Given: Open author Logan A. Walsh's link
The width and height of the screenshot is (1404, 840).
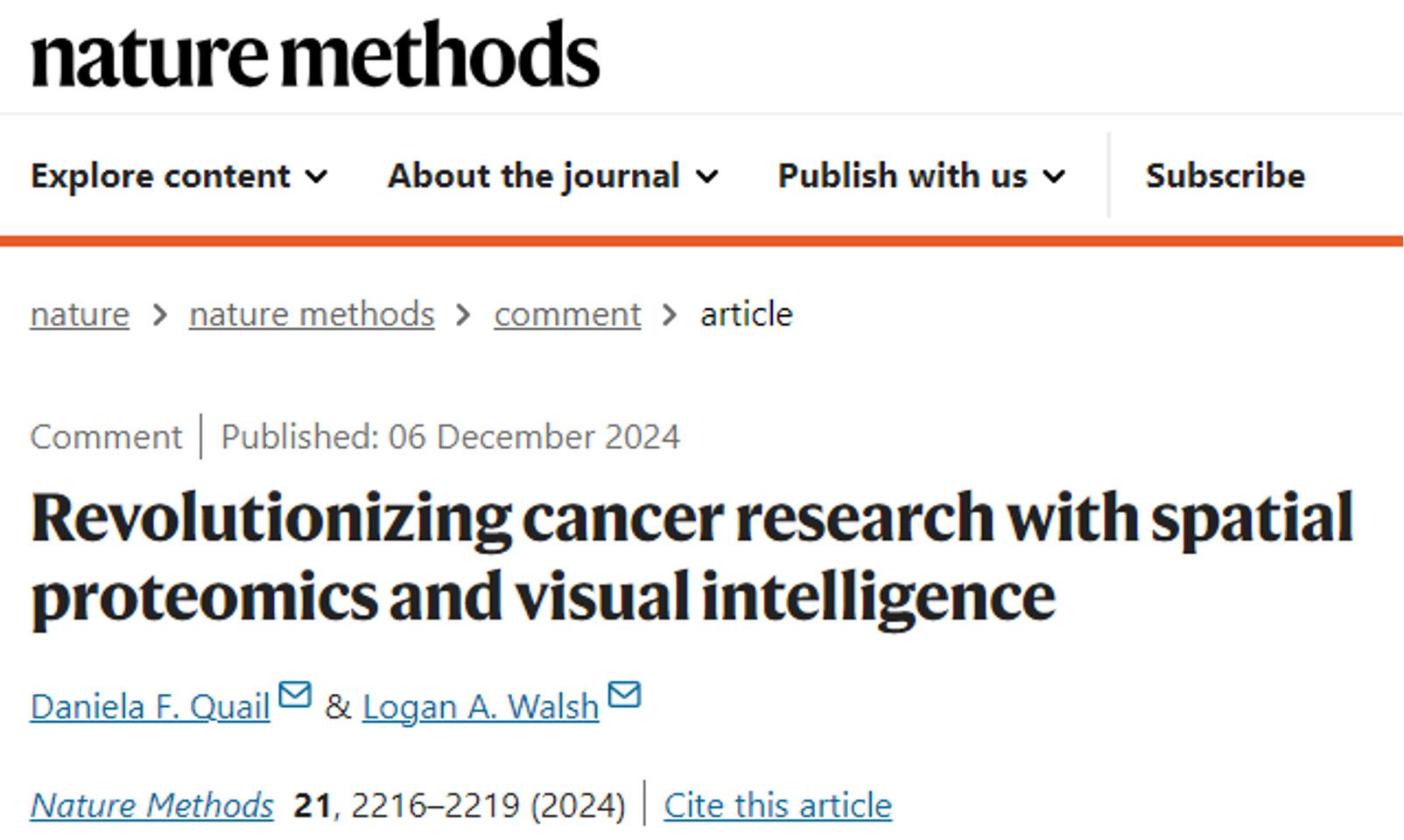Looking at the screenshot, I should click(x=481, y=707).
